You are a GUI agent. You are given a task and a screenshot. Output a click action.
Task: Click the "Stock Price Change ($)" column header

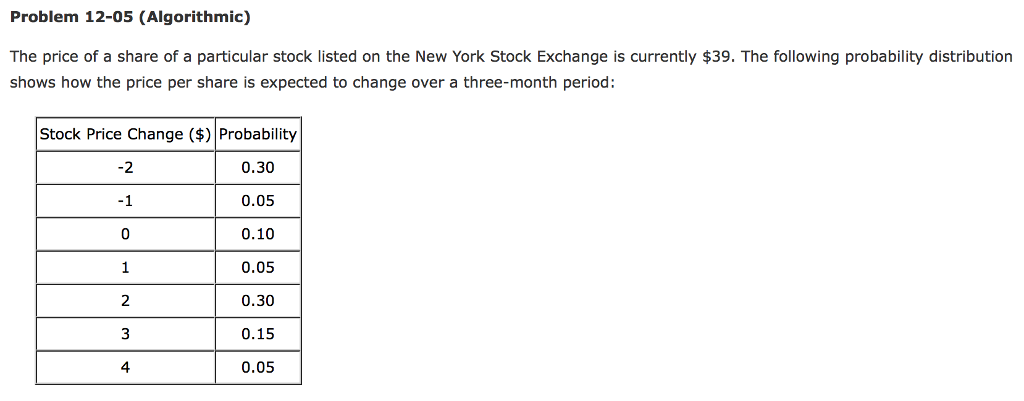tap(125, 134)
